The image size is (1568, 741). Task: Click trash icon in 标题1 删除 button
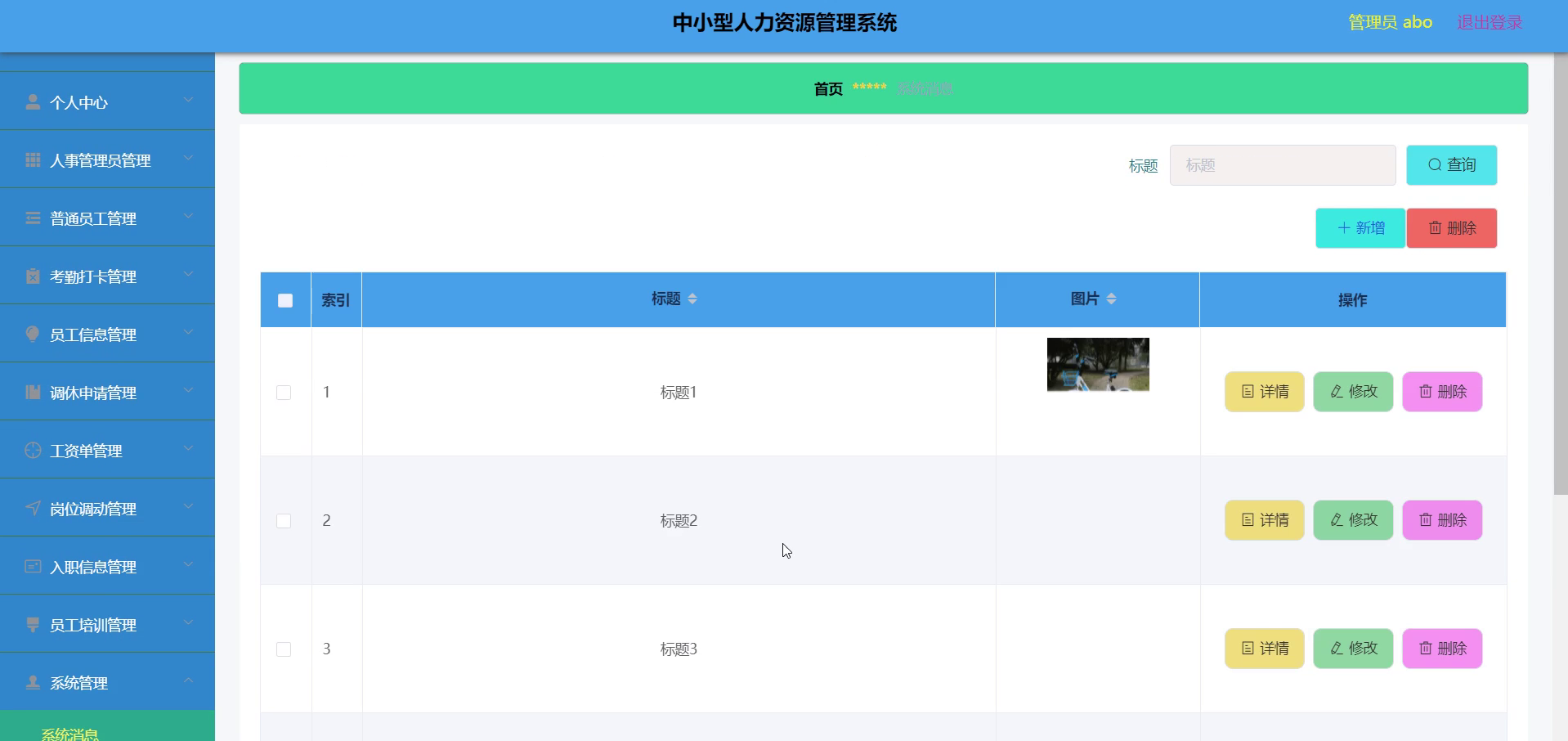coord(1426,392)
